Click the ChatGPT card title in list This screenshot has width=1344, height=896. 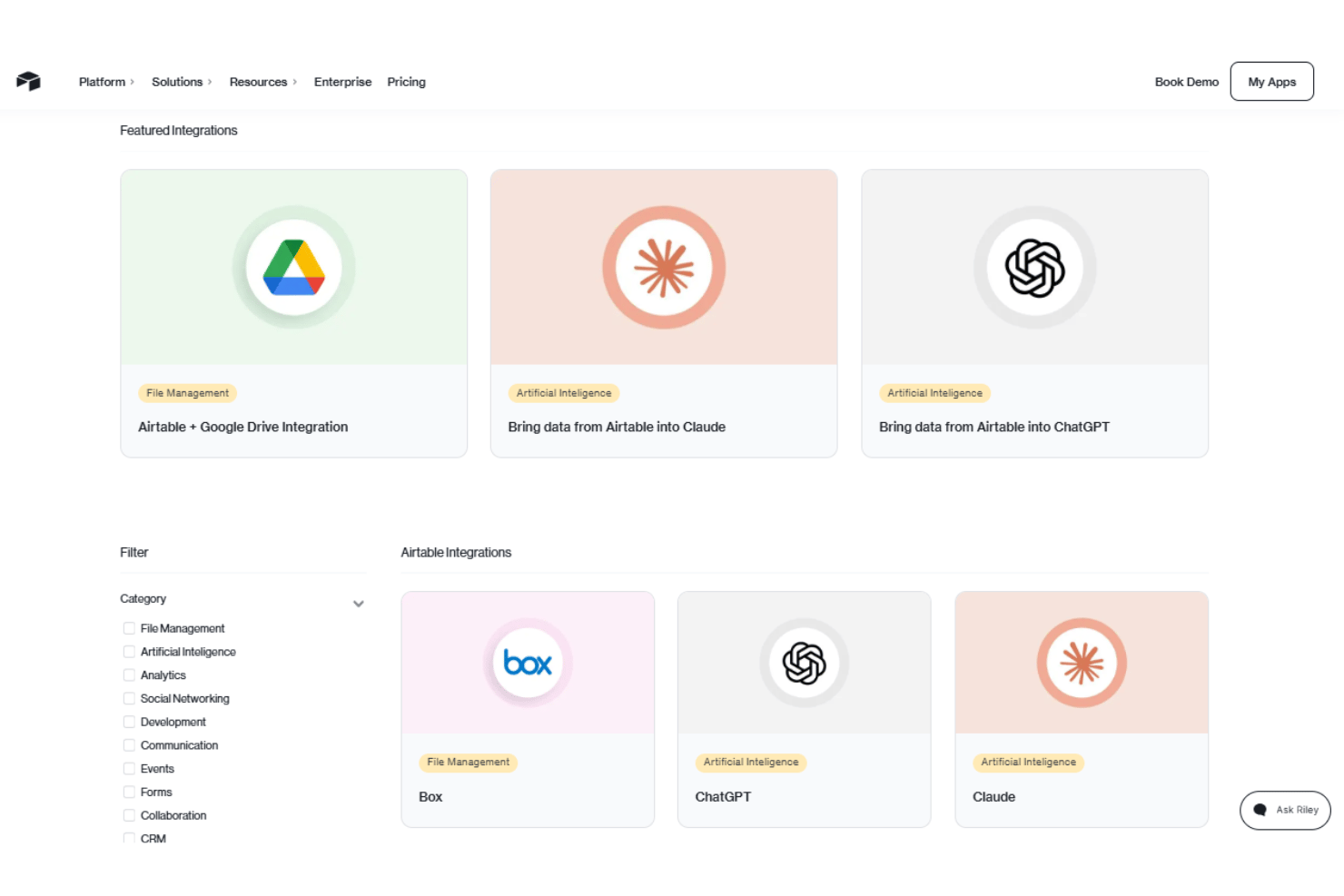tap(723, 797)
